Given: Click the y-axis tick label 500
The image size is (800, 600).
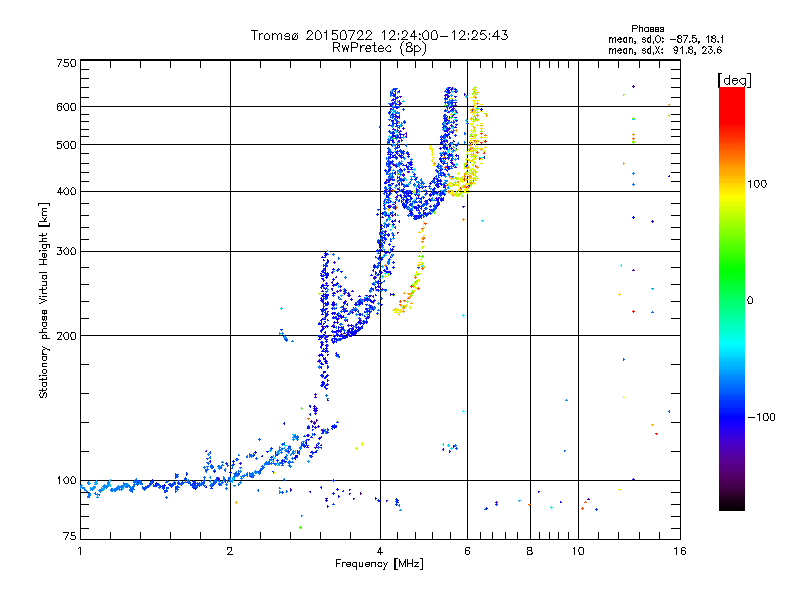Looking at the screenshot, I should tap(66, 145).
